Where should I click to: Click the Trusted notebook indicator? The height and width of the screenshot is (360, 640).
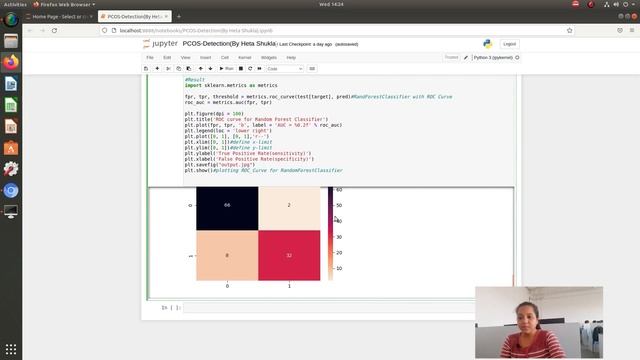point(451,58)
